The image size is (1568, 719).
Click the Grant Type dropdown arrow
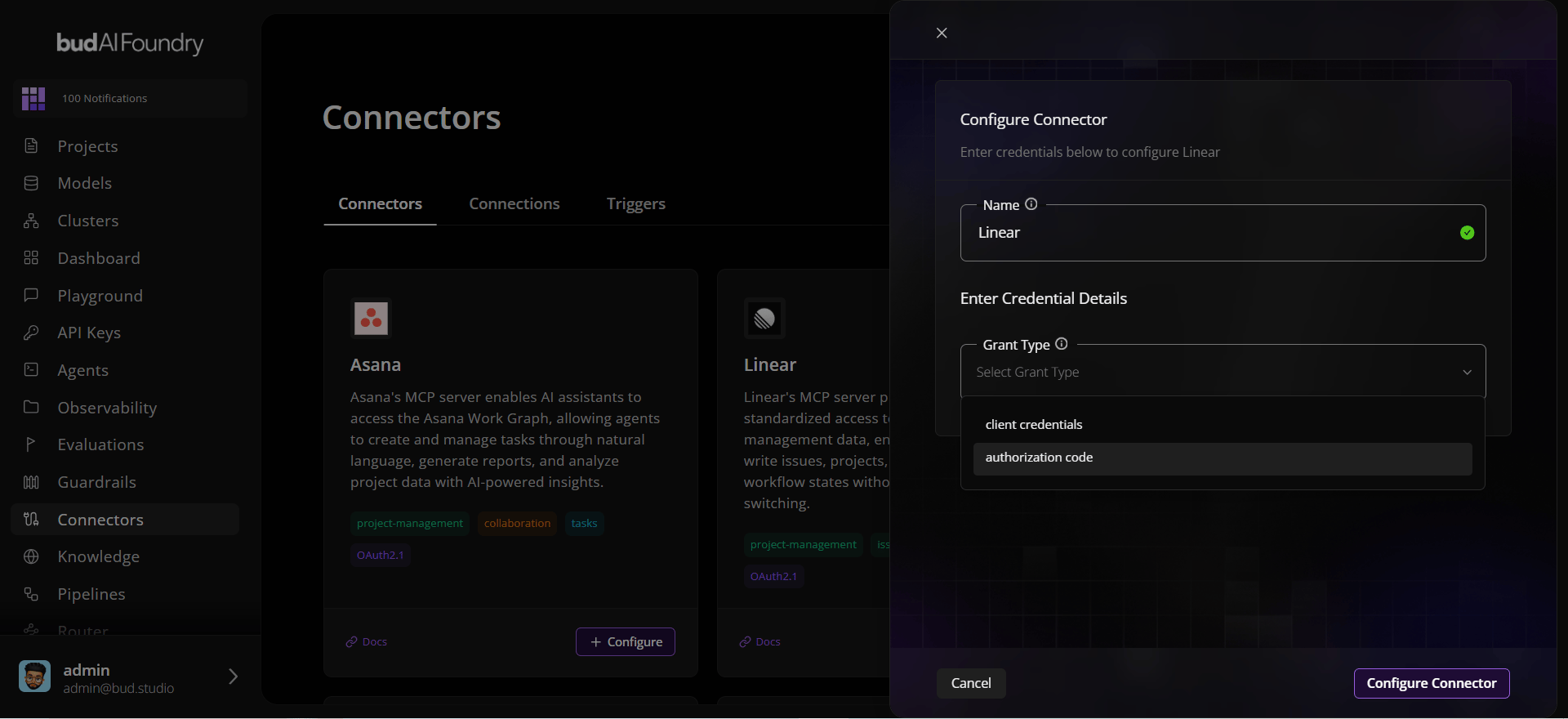[x=1467, y=373]
